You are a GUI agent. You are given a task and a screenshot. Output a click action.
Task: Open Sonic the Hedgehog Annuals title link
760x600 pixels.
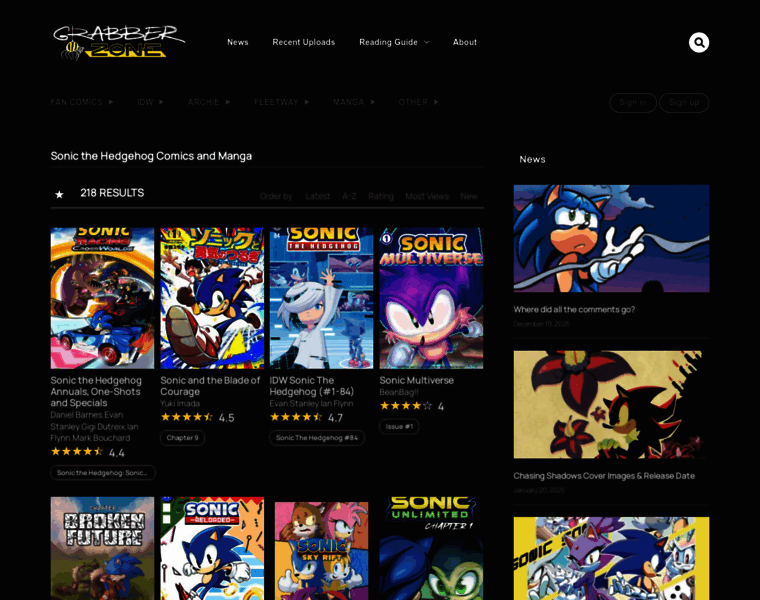click(96, 392)
